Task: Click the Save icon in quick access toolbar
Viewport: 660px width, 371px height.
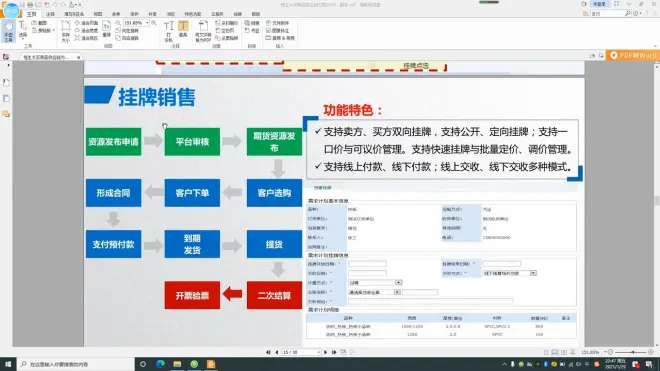Action: click(23, 5)
